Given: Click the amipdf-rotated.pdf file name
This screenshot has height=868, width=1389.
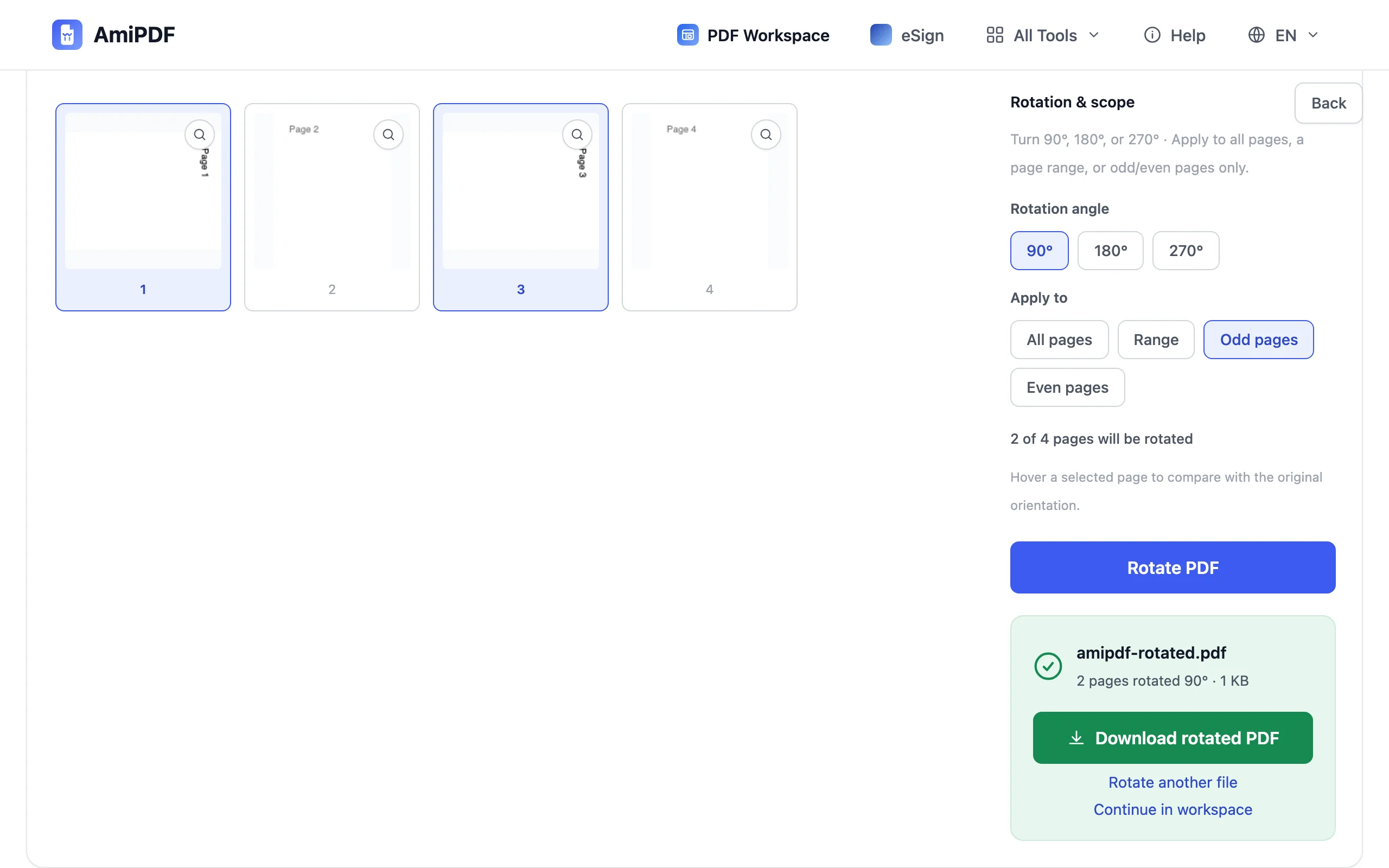Looking at the screenshot, I should coord(1151,653).
